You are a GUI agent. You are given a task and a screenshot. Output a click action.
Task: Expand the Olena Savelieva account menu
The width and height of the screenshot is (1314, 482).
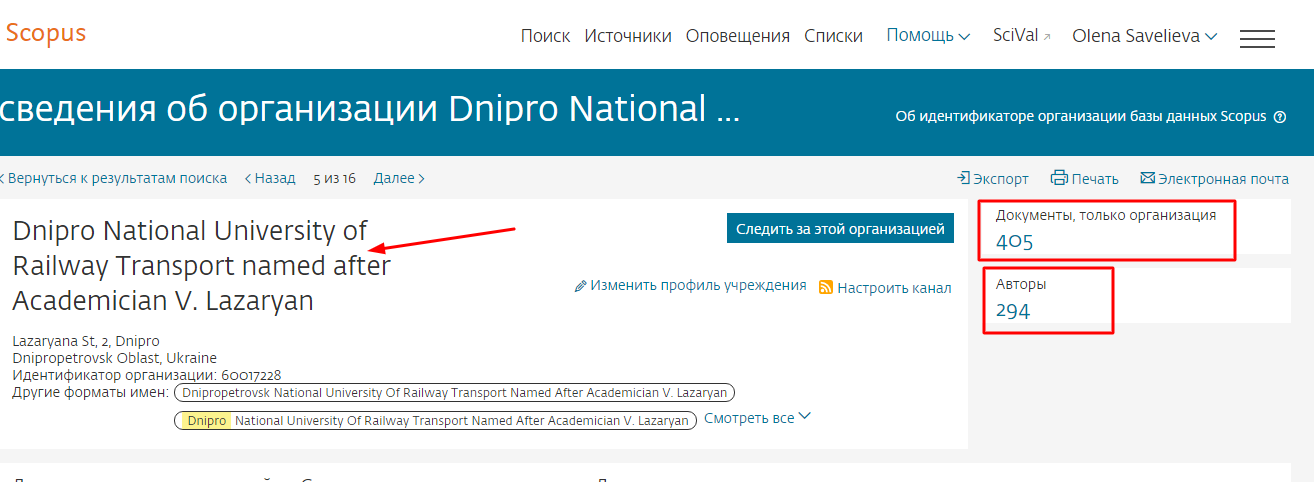(1144, 36)
